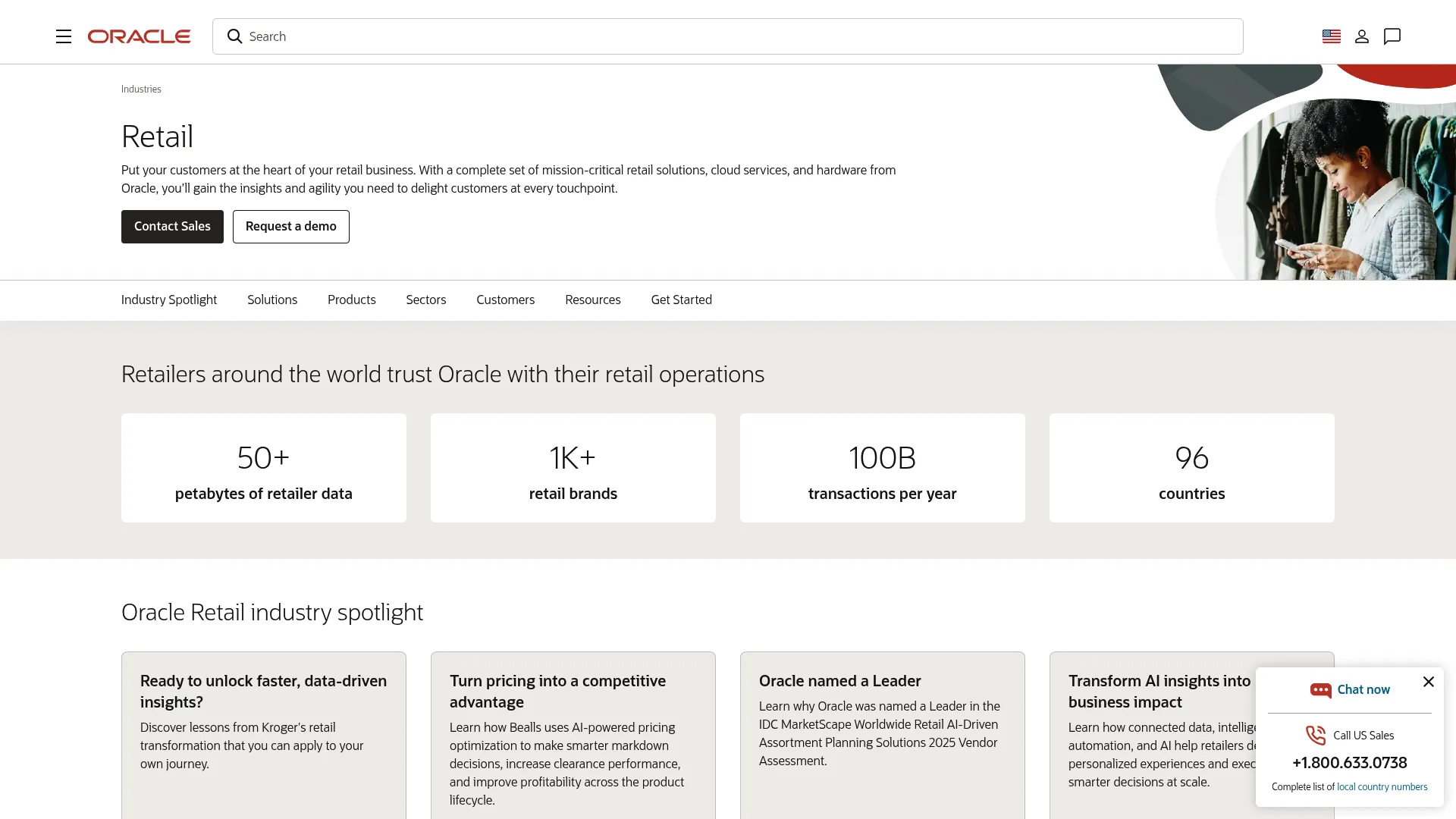Open the Kroger data-driven insights card
The height and width of the screenshot is (819, 1456).
click(264, 735)
